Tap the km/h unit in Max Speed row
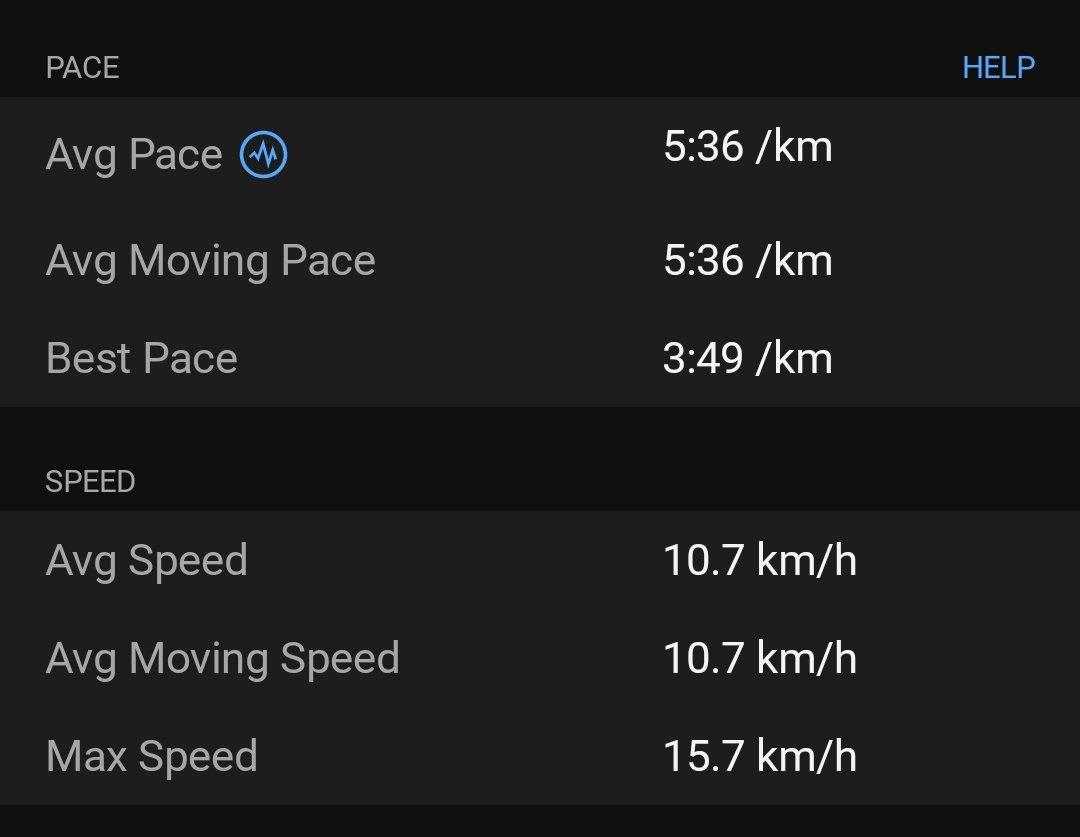Screen dimensions: 1080x837 pyautogui.click(x=807, y=757)
